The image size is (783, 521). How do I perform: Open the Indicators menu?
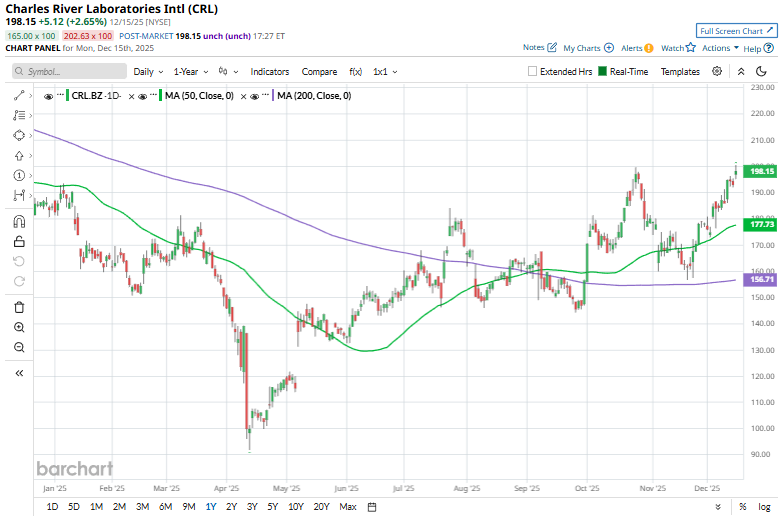pos(270,72)
